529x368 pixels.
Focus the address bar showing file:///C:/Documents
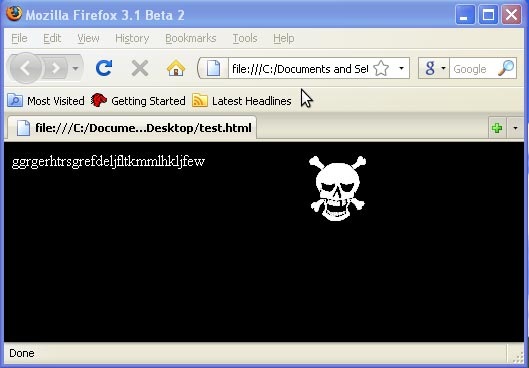(300, 69)
